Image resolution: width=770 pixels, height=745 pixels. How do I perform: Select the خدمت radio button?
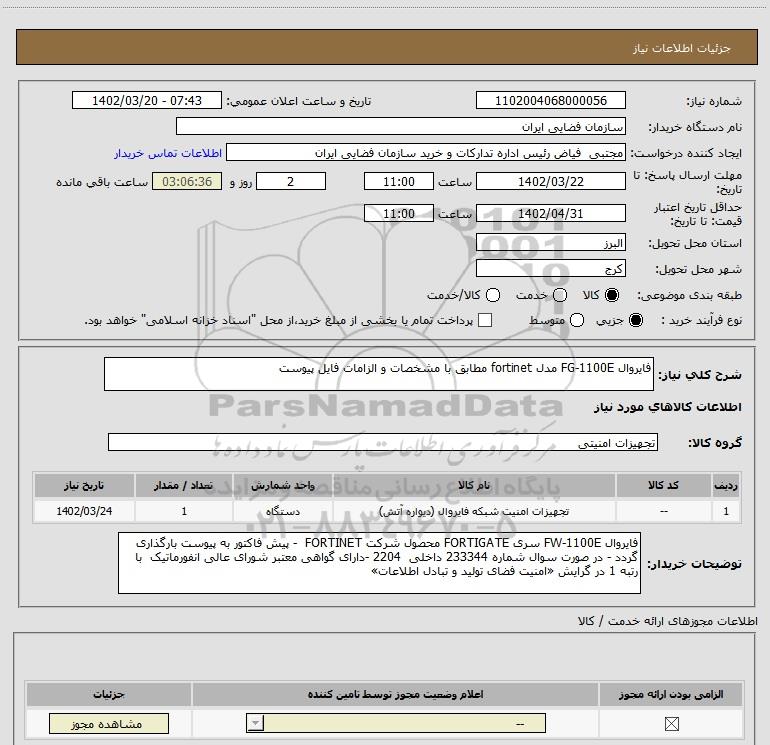(560, 295)
